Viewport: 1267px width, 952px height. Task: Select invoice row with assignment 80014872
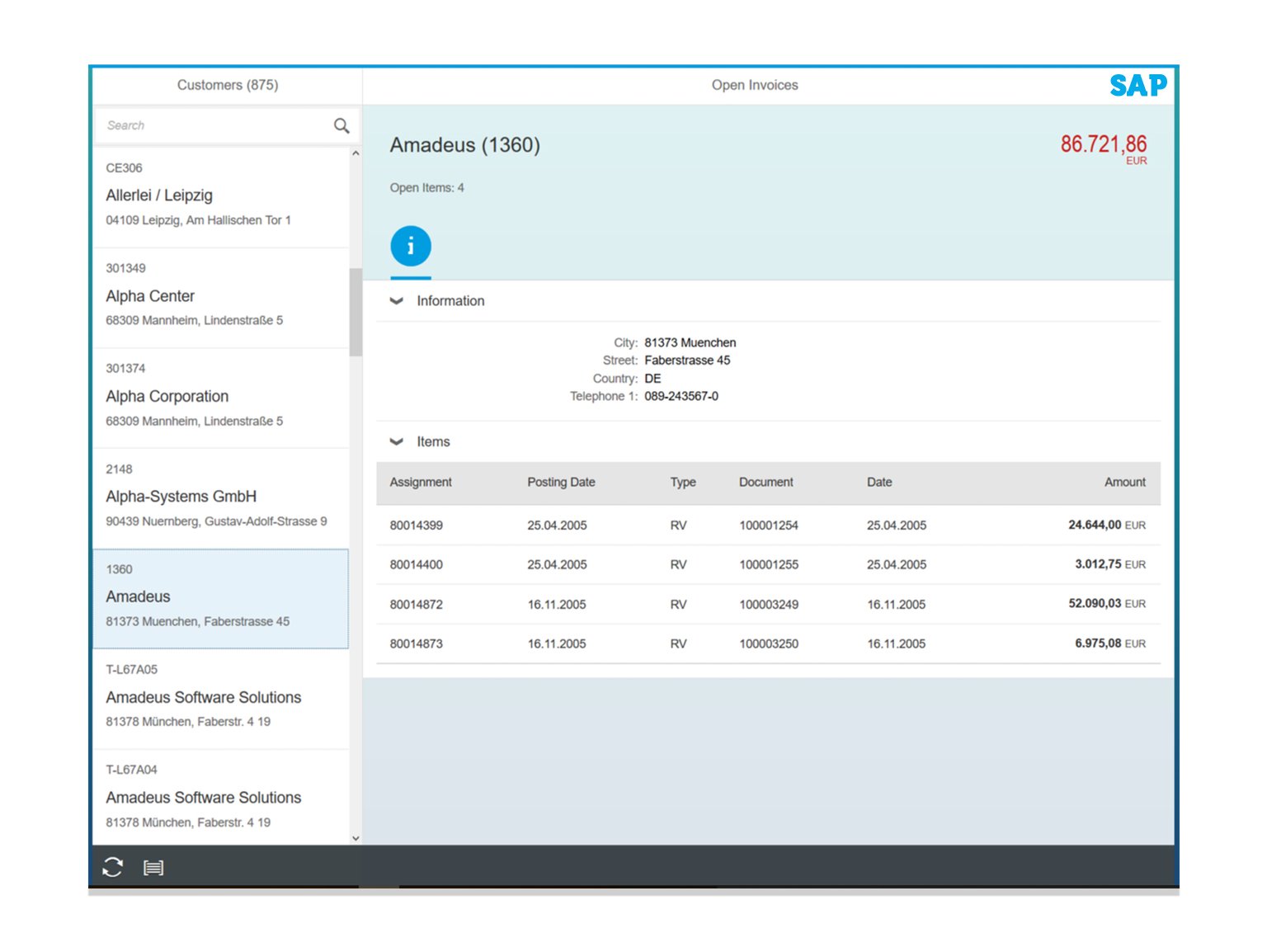[768, 605]
